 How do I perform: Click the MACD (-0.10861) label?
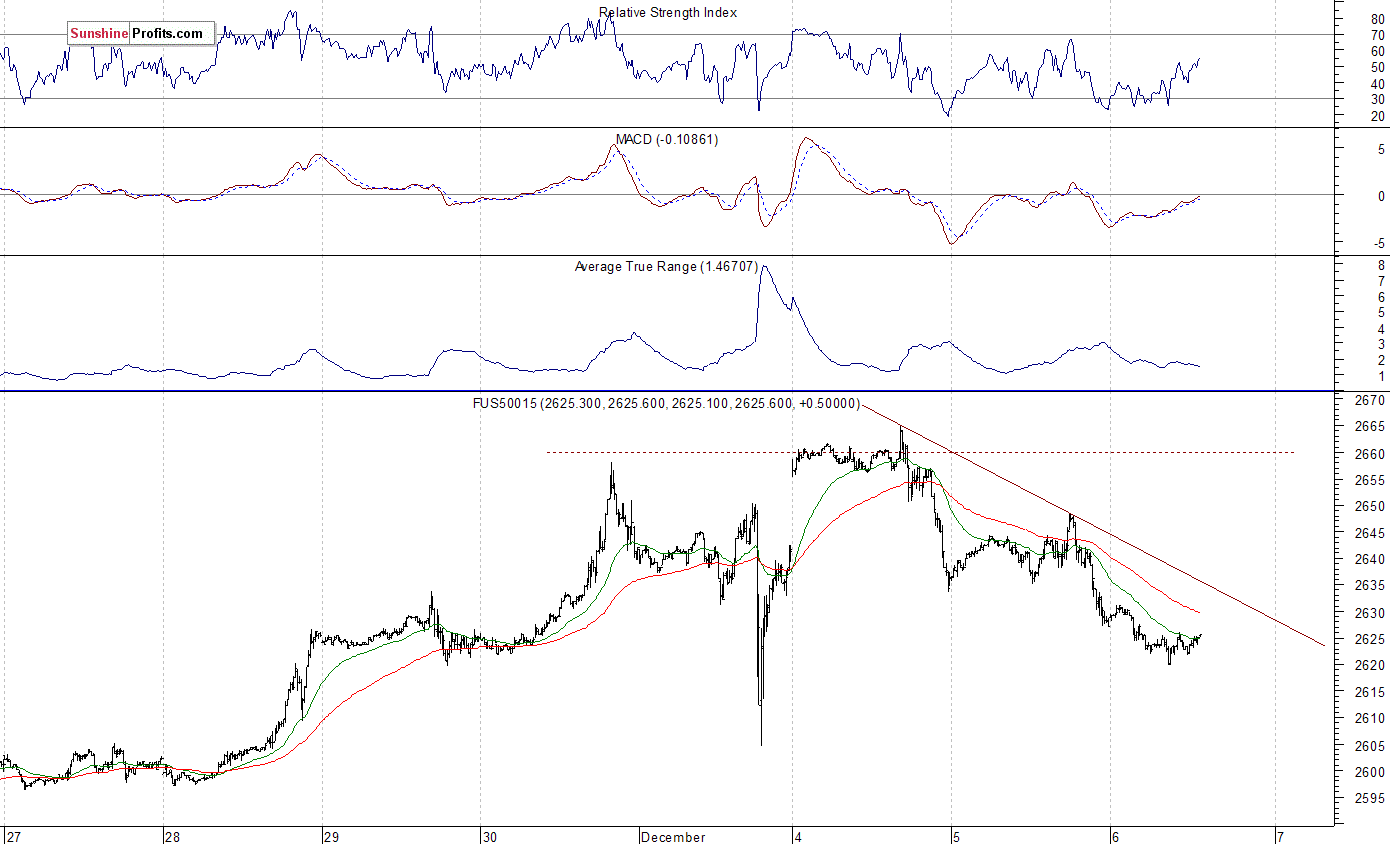click(x=668, y=140)
